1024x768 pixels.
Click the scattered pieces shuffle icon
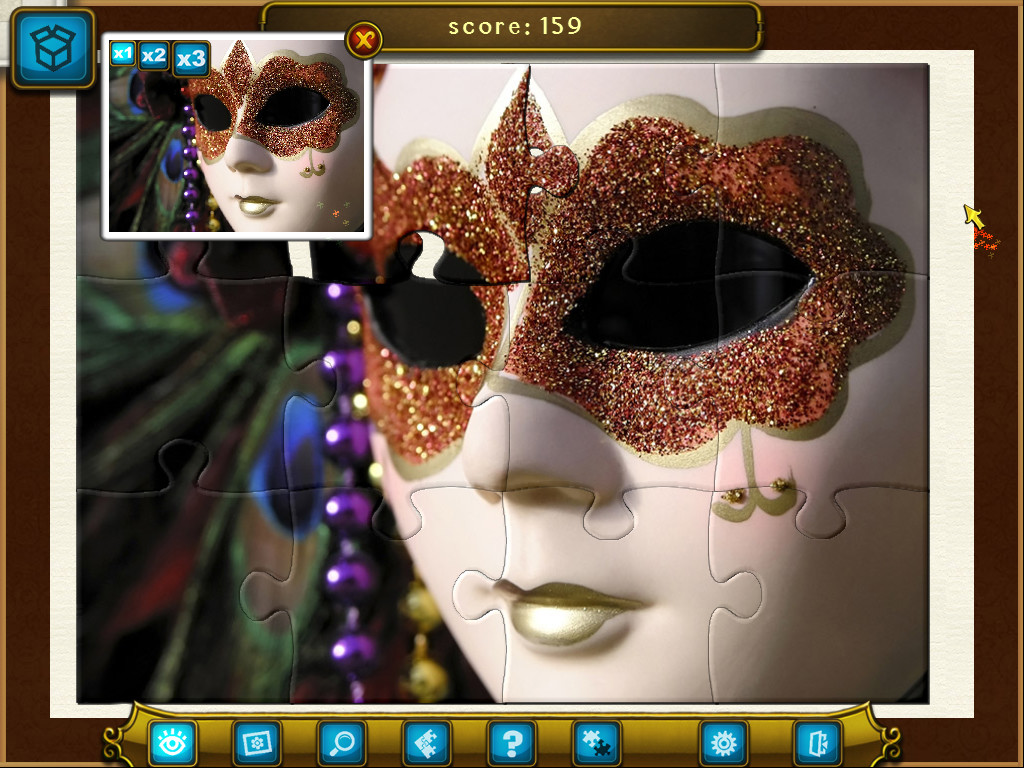(596, 742)
